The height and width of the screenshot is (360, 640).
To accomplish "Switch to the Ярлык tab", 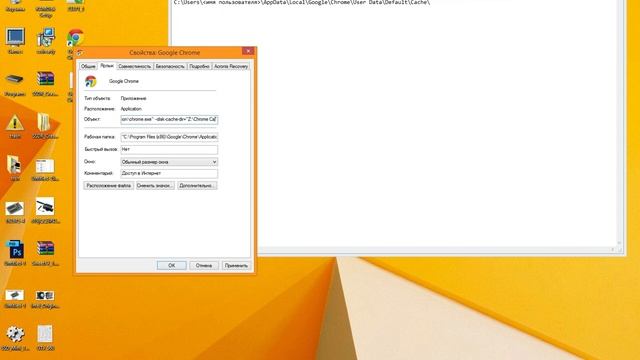I will [x=107, y=65].
